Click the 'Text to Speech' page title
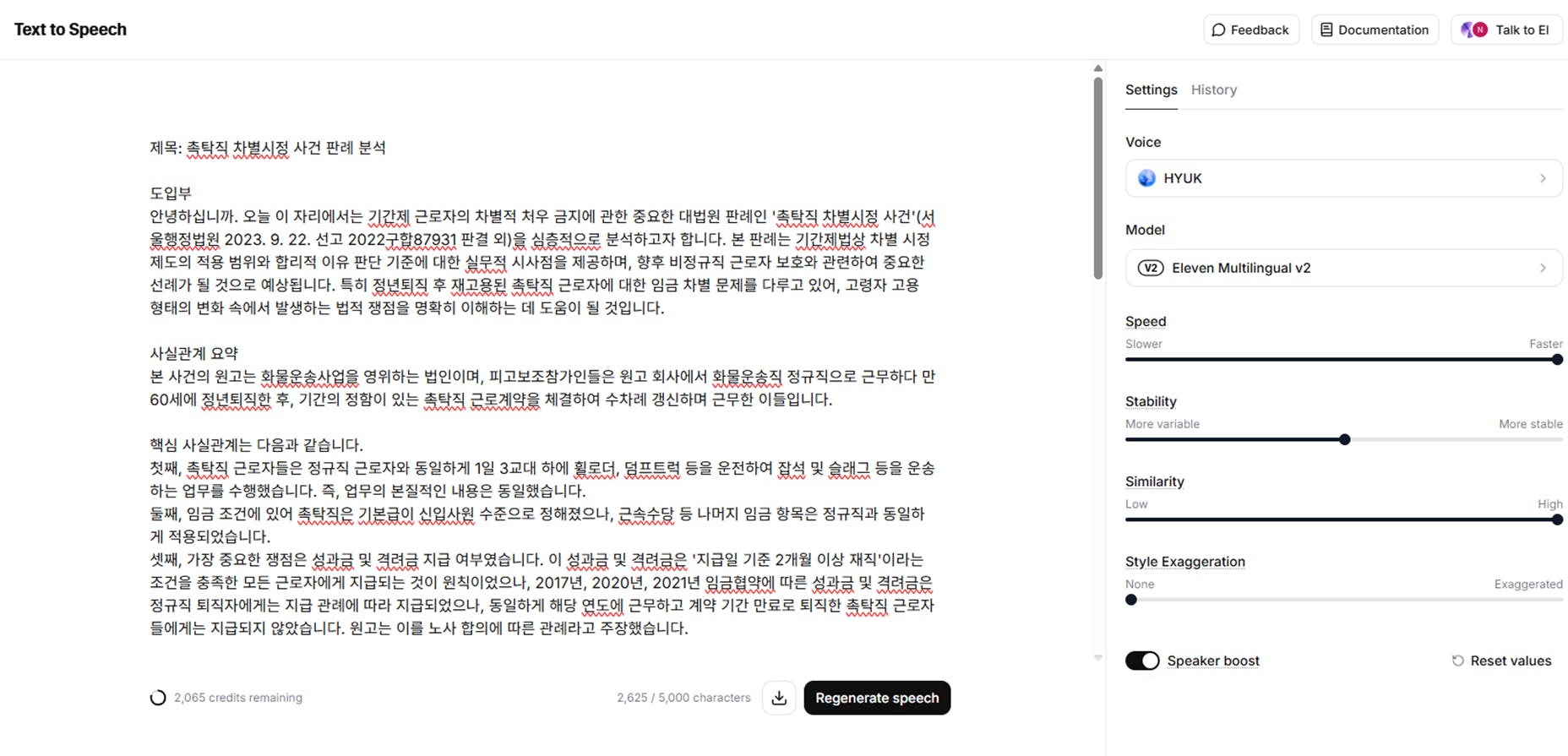Image resolution: width=1568 pixels, height=756 pixels. point(70,30)
